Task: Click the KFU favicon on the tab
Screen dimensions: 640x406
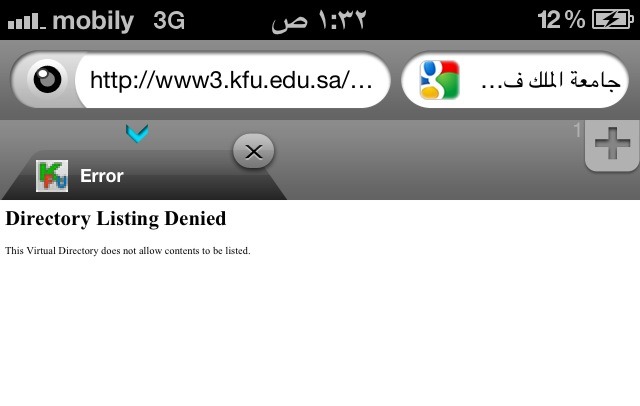Action: tap(52, 176)
